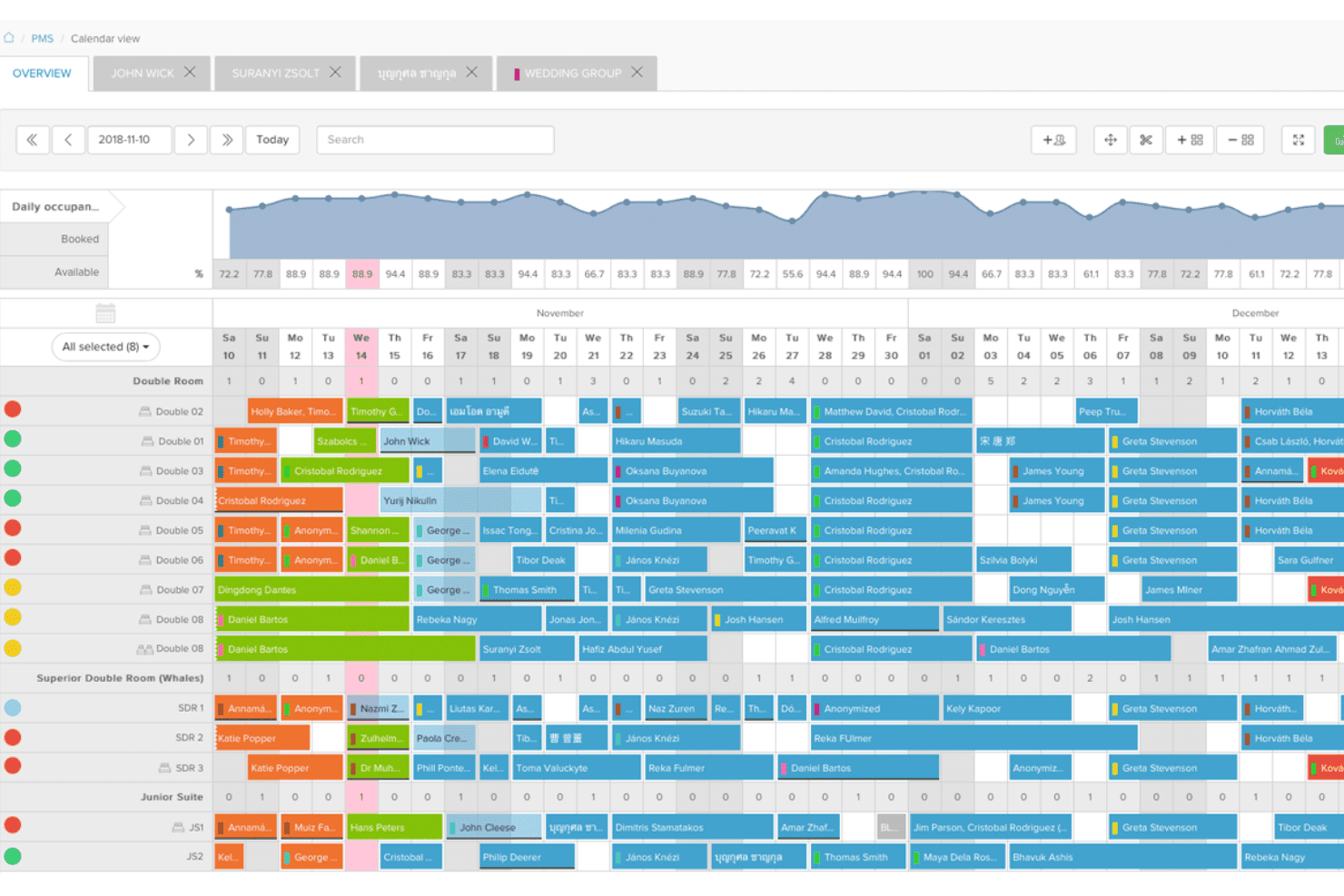Screen dimensions: 1344x896
Task: Click the remove rooms minus-grid icon
Action: point(1240,140)
